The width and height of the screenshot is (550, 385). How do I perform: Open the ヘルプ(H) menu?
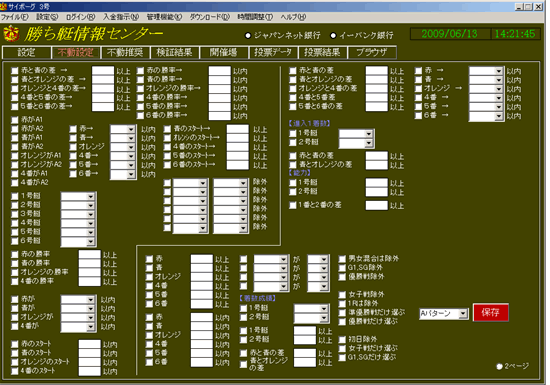tap(293, 17)
